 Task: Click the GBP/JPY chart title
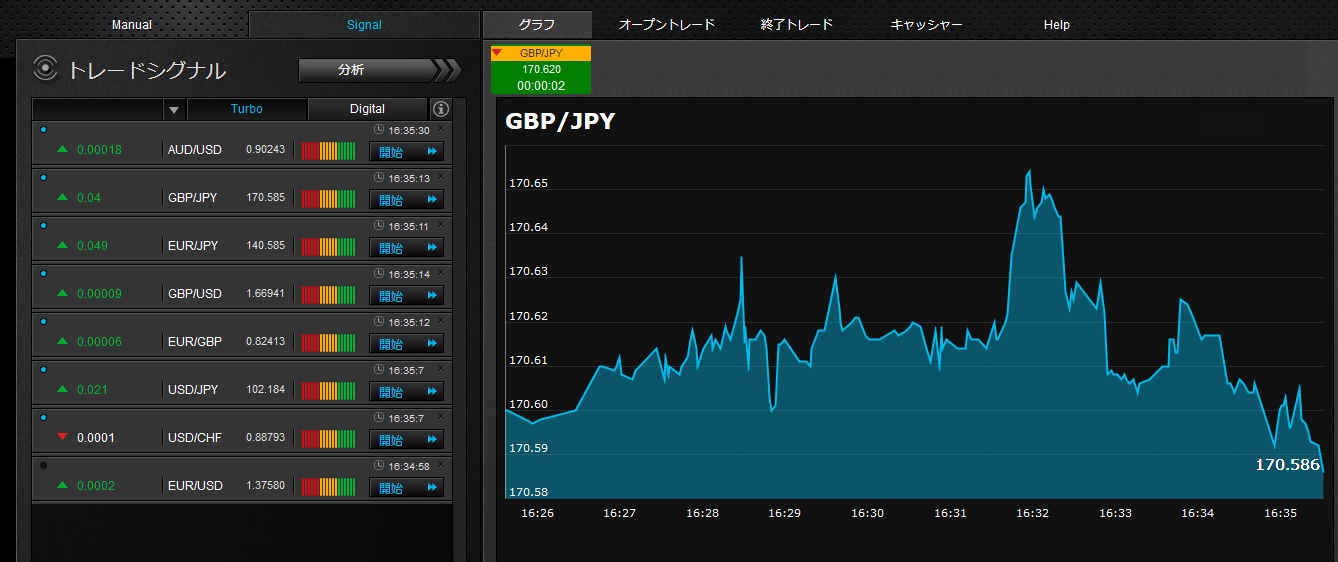[560, 122]
